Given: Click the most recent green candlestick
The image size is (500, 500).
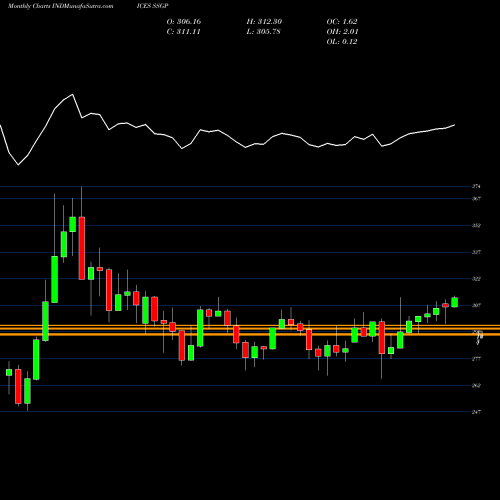Looking at the screenshot, I should point(454,302).
